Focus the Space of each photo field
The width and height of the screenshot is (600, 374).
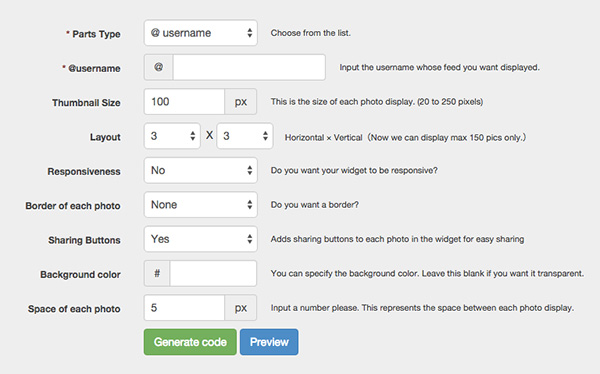coord(184,308)
